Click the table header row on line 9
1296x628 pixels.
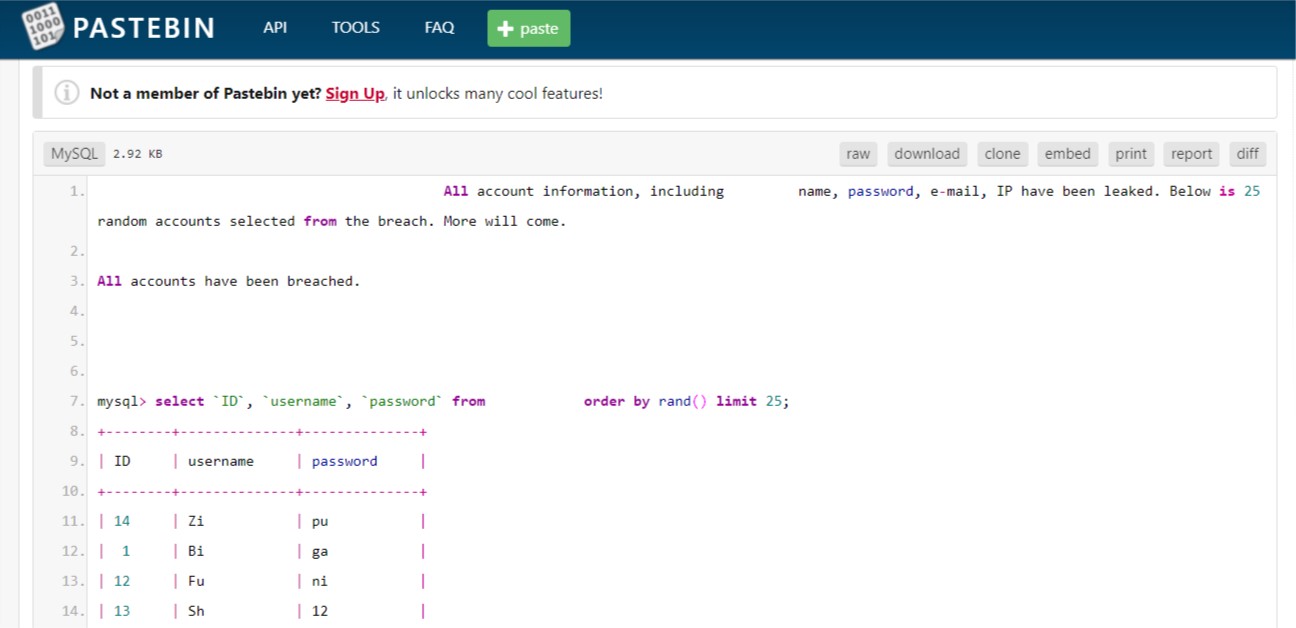click(262, 461)
